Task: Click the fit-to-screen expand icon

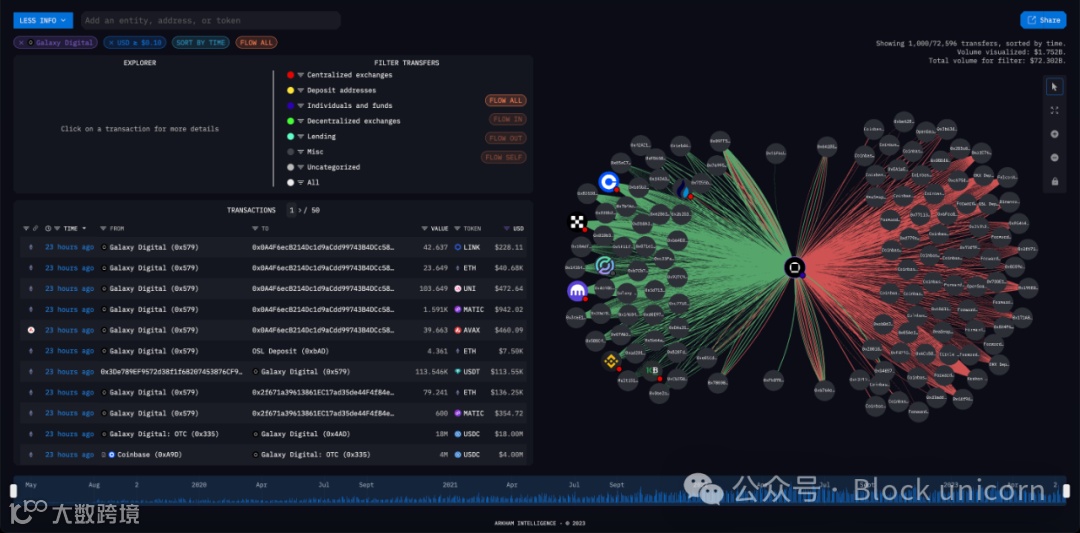Action: [1055, 110]
